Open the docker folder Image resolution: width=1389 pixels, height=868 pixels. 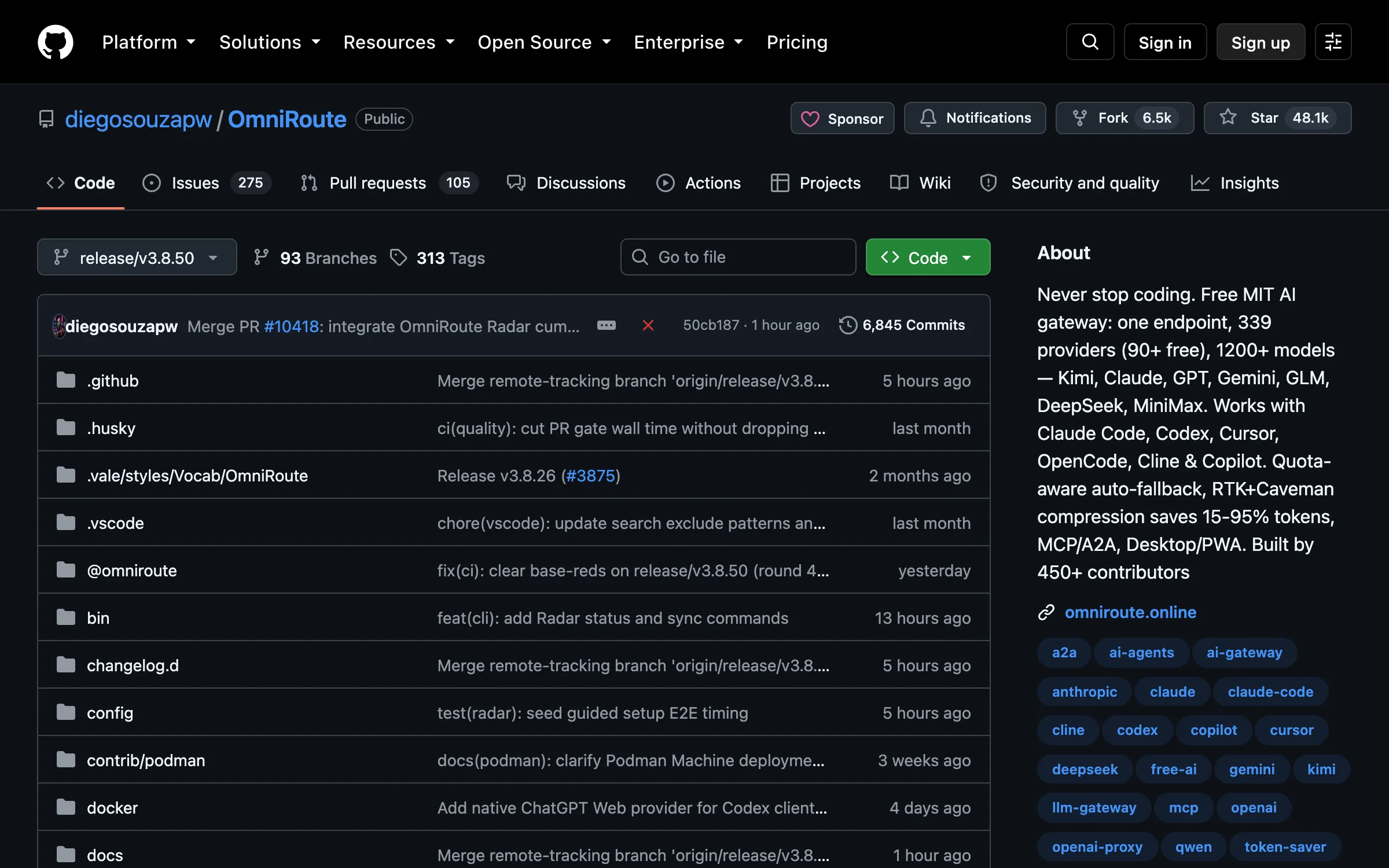pos(112,808)
